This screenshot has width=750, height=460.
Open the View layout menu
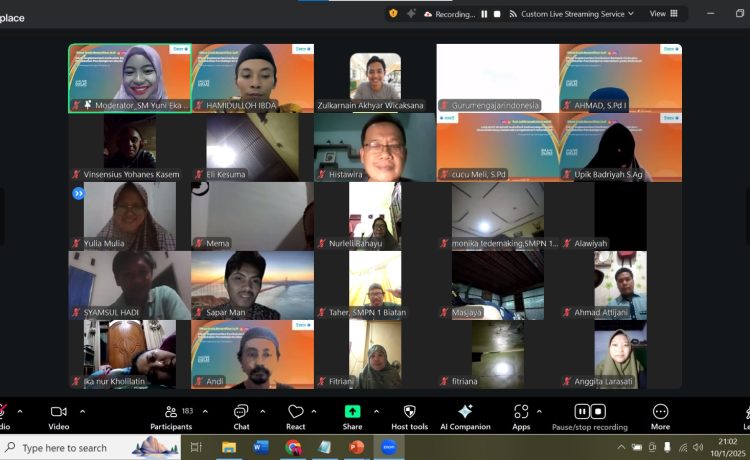tap(664, 14)
